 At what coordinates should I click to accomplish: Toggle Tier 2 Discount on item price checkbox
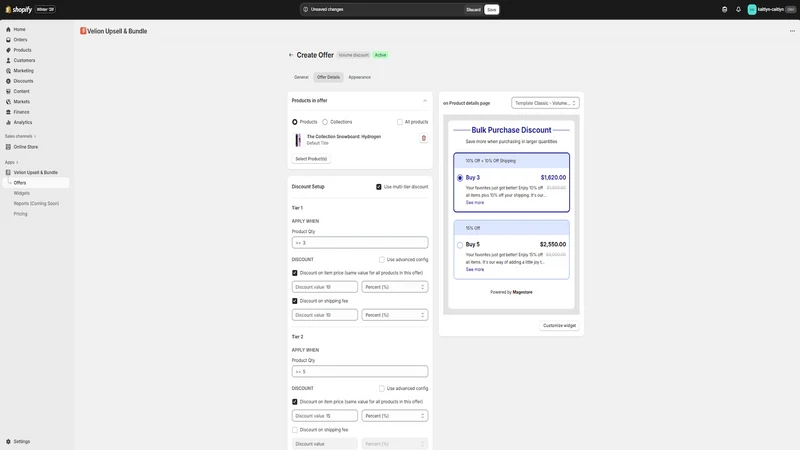(294, 402)
